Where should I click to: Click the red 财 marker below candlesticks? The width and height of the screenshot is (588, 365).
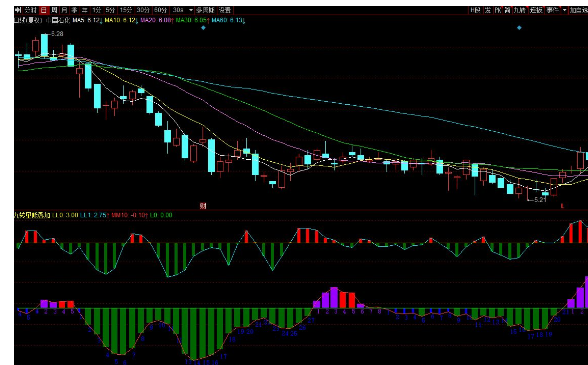click(x=203, y=205)
